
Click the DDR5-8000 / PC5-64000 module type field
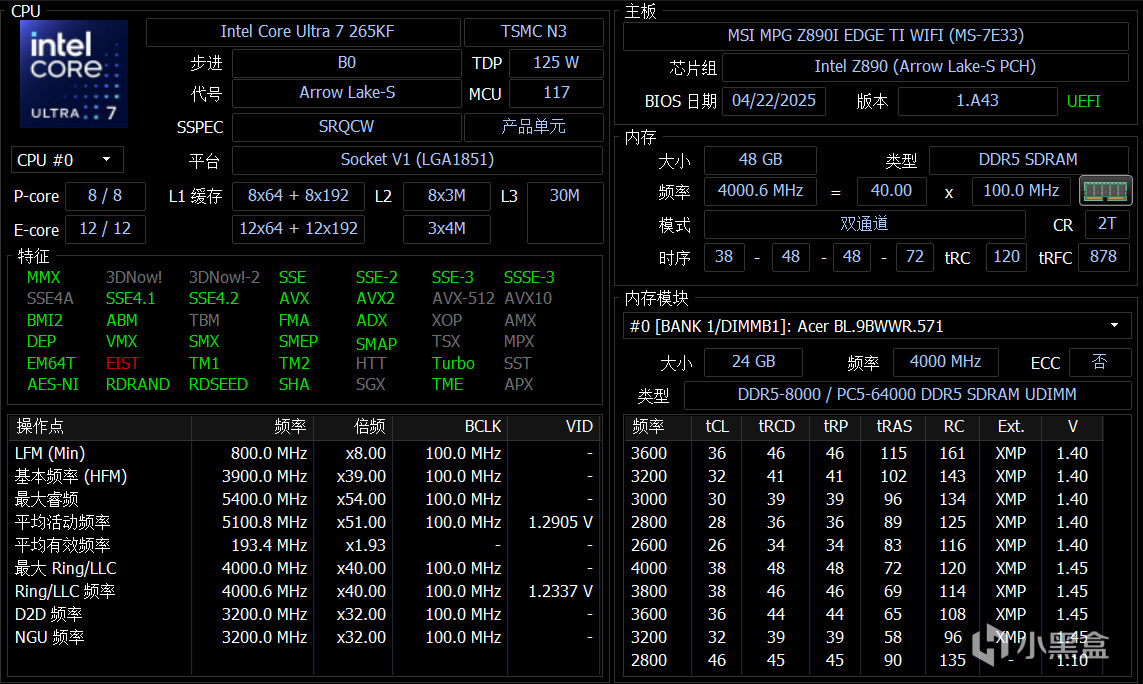907,395
